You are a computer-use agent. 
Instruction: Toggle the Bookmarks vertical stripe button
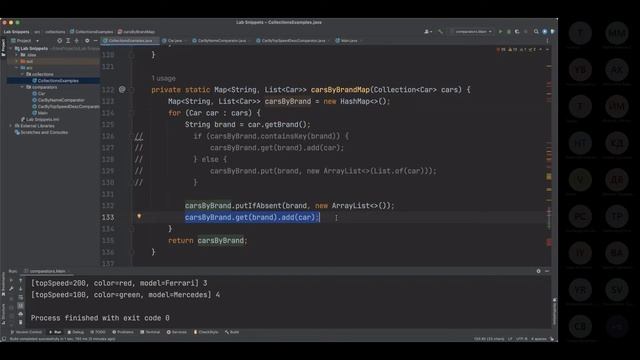pyautogui.click(x=3, y=284)
